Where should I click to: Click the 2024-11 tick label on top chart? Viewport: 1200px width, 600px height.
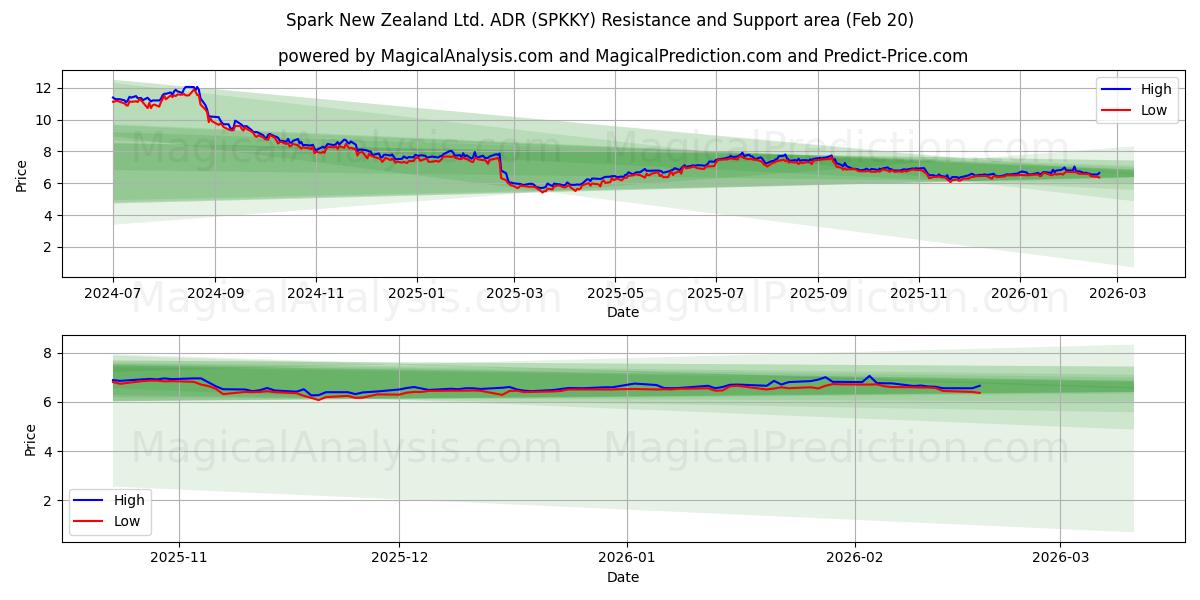click(x=316, y=294)
